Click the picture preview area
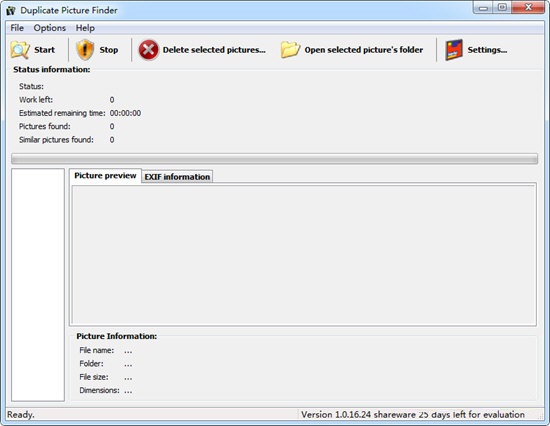This screenshot has width=550, height=426. (304, 255)
